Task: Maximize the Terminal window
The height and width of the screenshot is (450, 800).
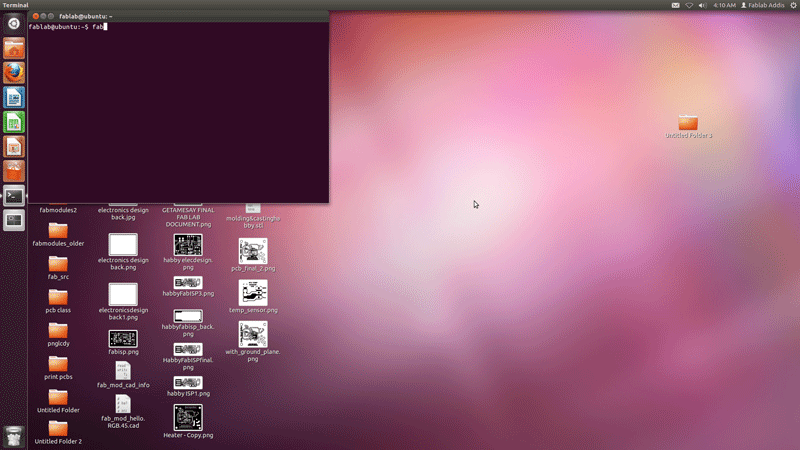Action: [x=51, y=16]
